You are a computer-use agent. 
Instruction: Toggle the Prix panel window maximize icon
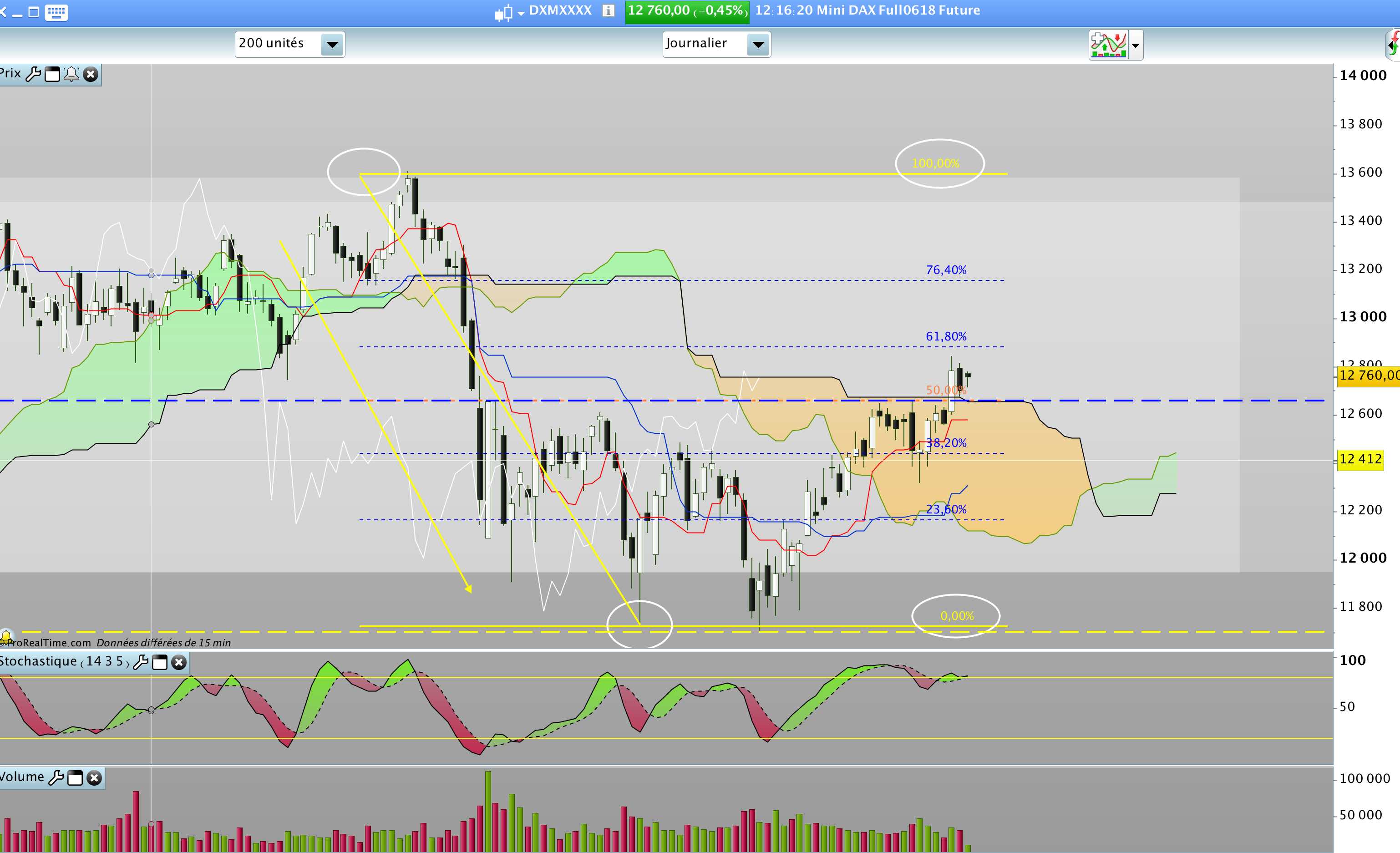coord(52,74)
